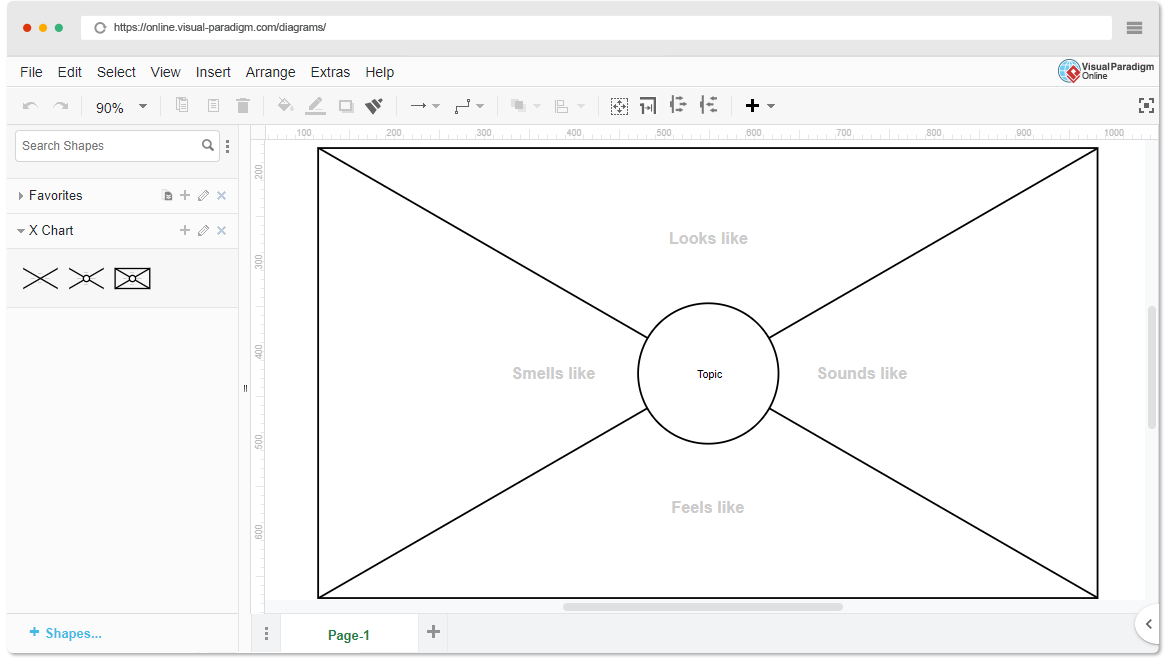Edit the Favorites library with pencil

click(x=204, y=196)
